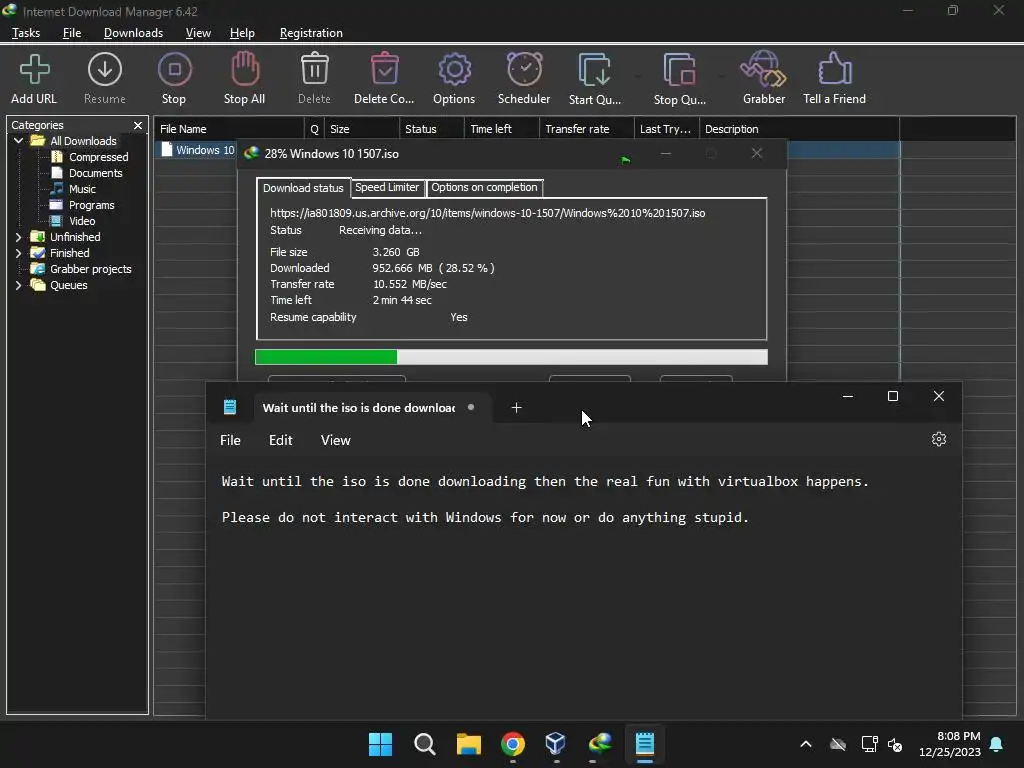Open the View menu in IDM
The width and height of the screenshot is (1024, 768).
click(x=198, y=33)
